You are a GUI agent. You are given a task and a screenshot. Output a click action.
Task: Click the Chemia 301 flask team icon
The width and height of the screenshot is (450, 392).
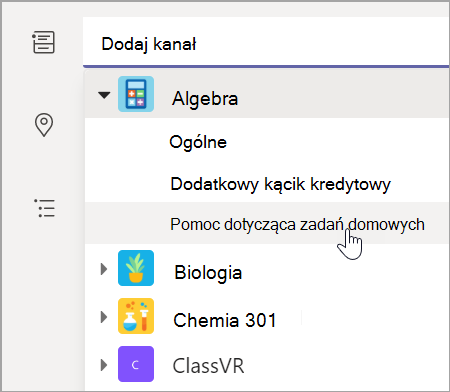click(136, 316)
